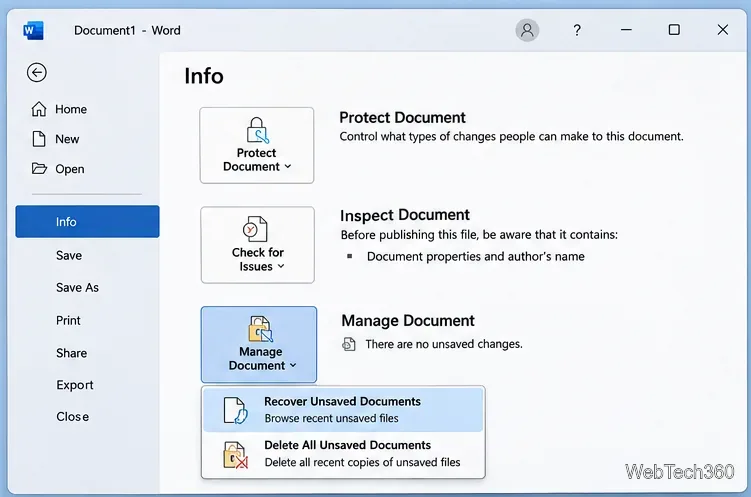Click the Delete All Unsaved Documents icon

(x=235, y=455)
